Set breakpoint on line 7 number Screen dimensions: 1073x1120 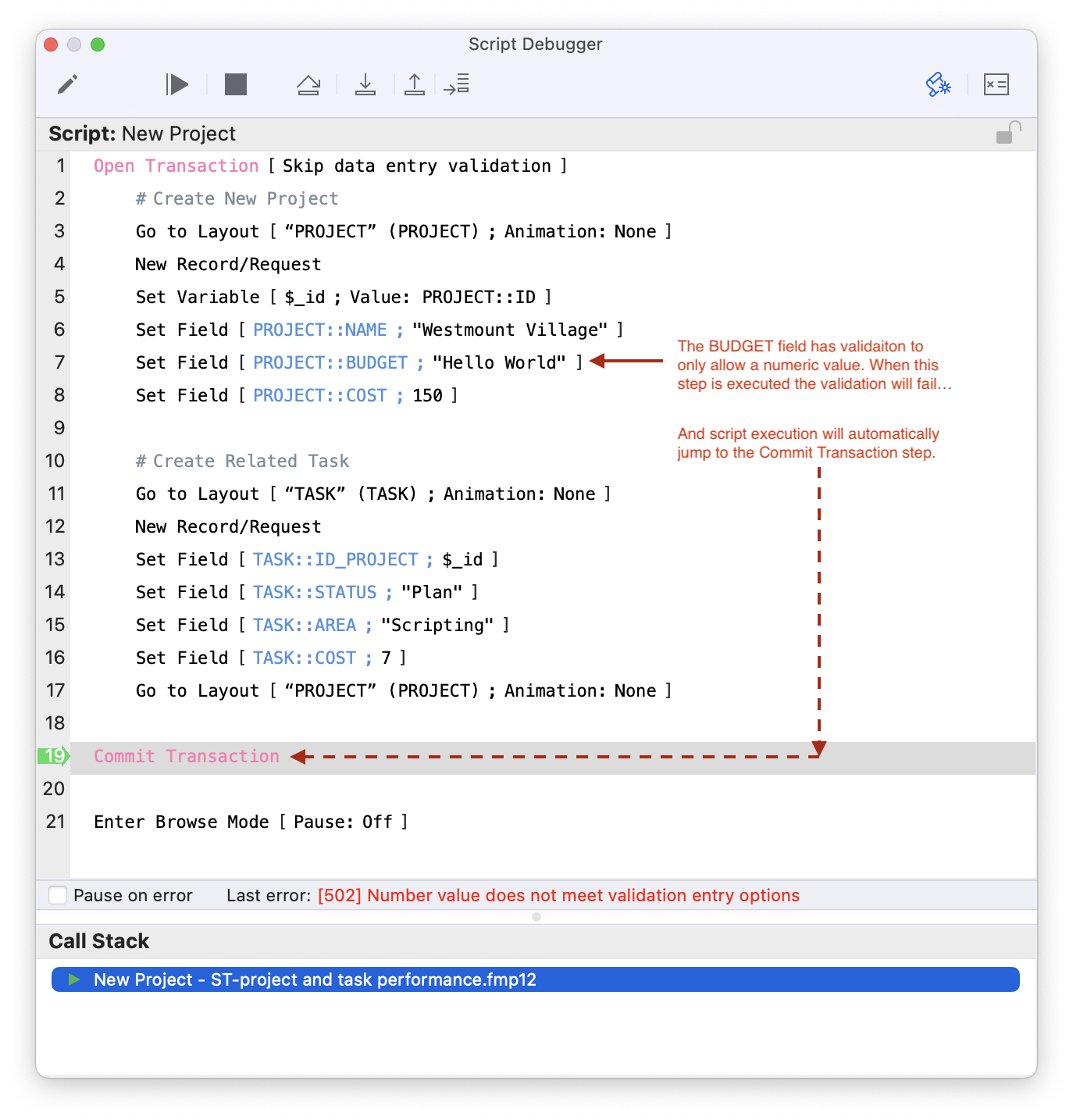tap(59, 362)
